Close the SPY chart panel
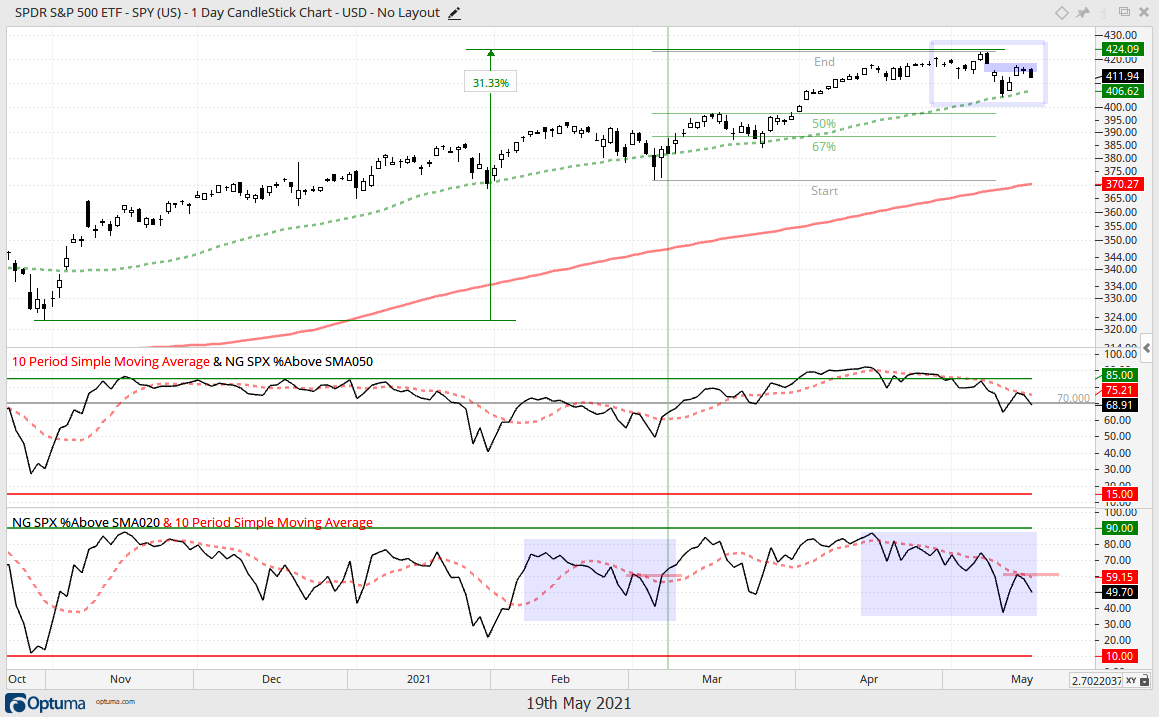Viewport: 1159px width, 717px height. point(1144,13)
